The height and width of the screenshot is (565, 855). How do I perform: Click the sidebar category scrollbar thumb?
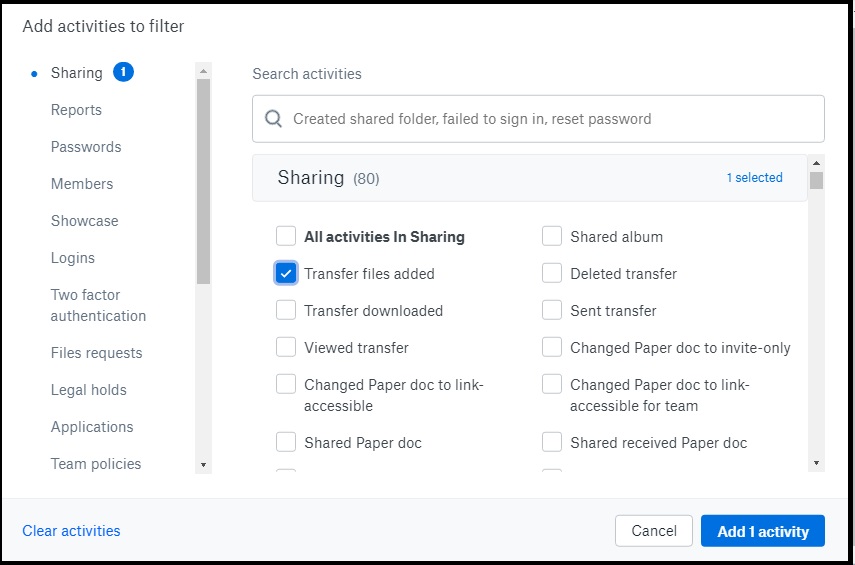click(x=203, y=181)
